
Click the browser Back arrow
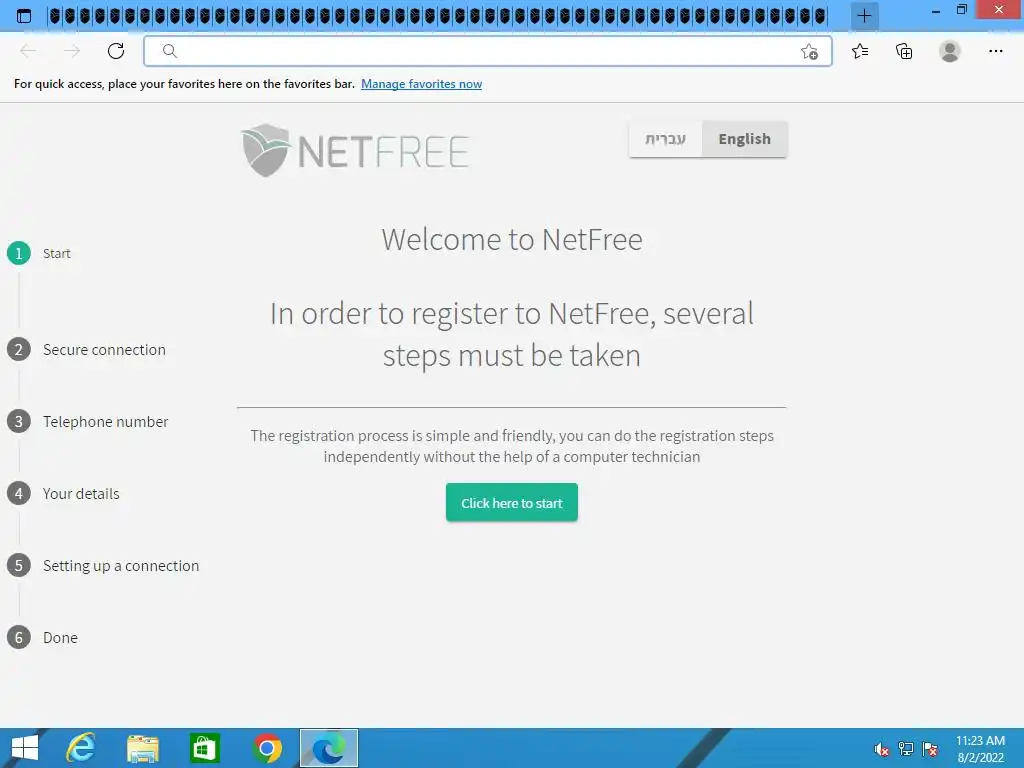point(28,51)
